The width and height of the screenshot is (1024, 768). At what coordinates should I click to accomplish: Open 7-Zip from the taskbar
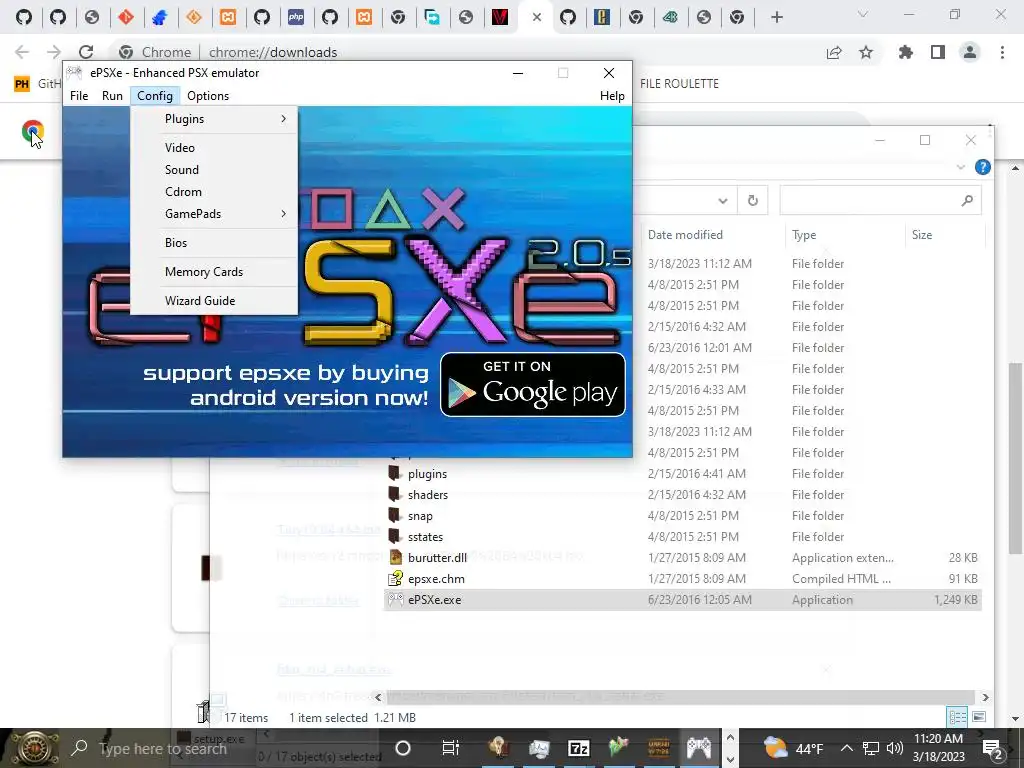click(579, 748)
